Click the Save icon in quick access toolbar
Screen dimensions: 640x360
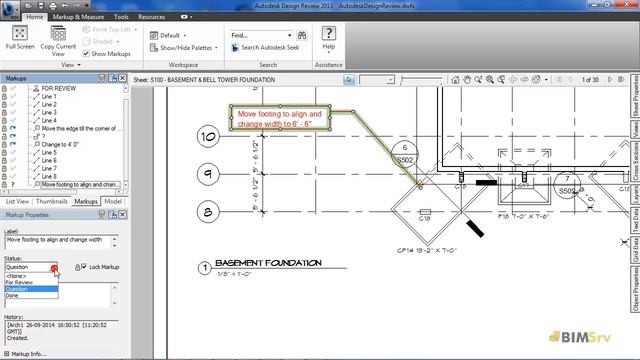pos(41,6)
